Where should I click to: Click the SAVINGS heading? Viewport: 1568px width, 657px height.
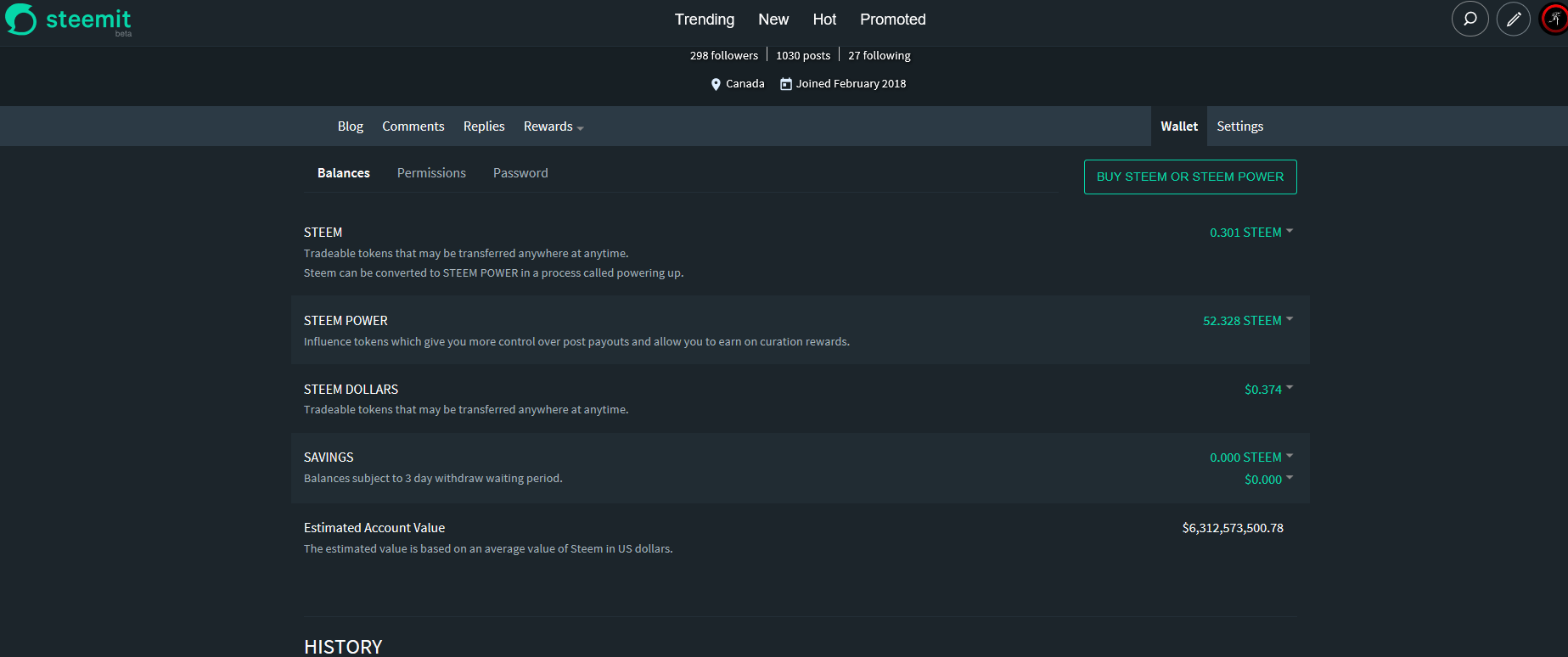click(329, 458)
